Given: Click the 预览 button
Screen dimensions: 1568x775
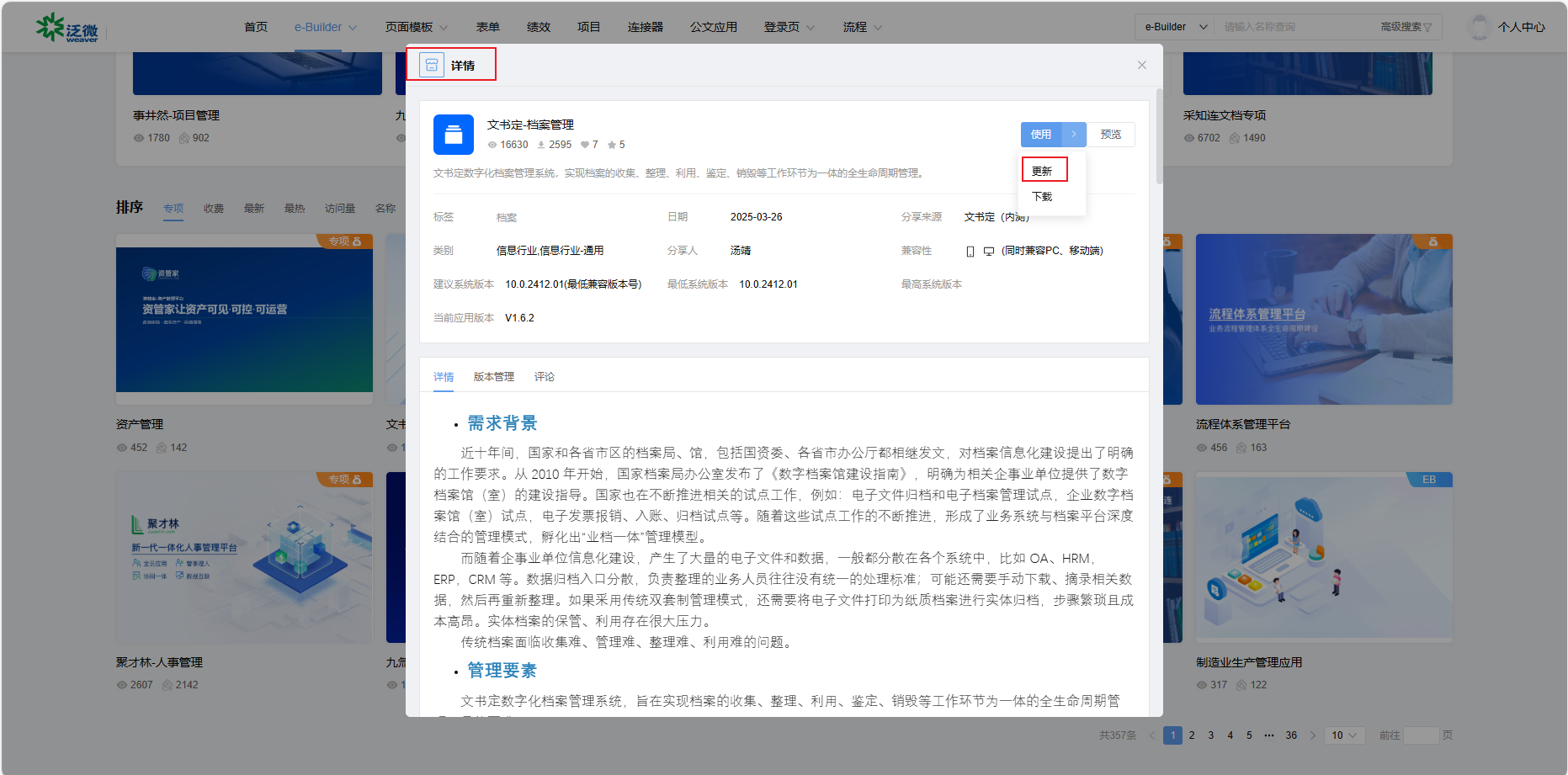Looking at the screenshot, I should (x=1111, y=135).
